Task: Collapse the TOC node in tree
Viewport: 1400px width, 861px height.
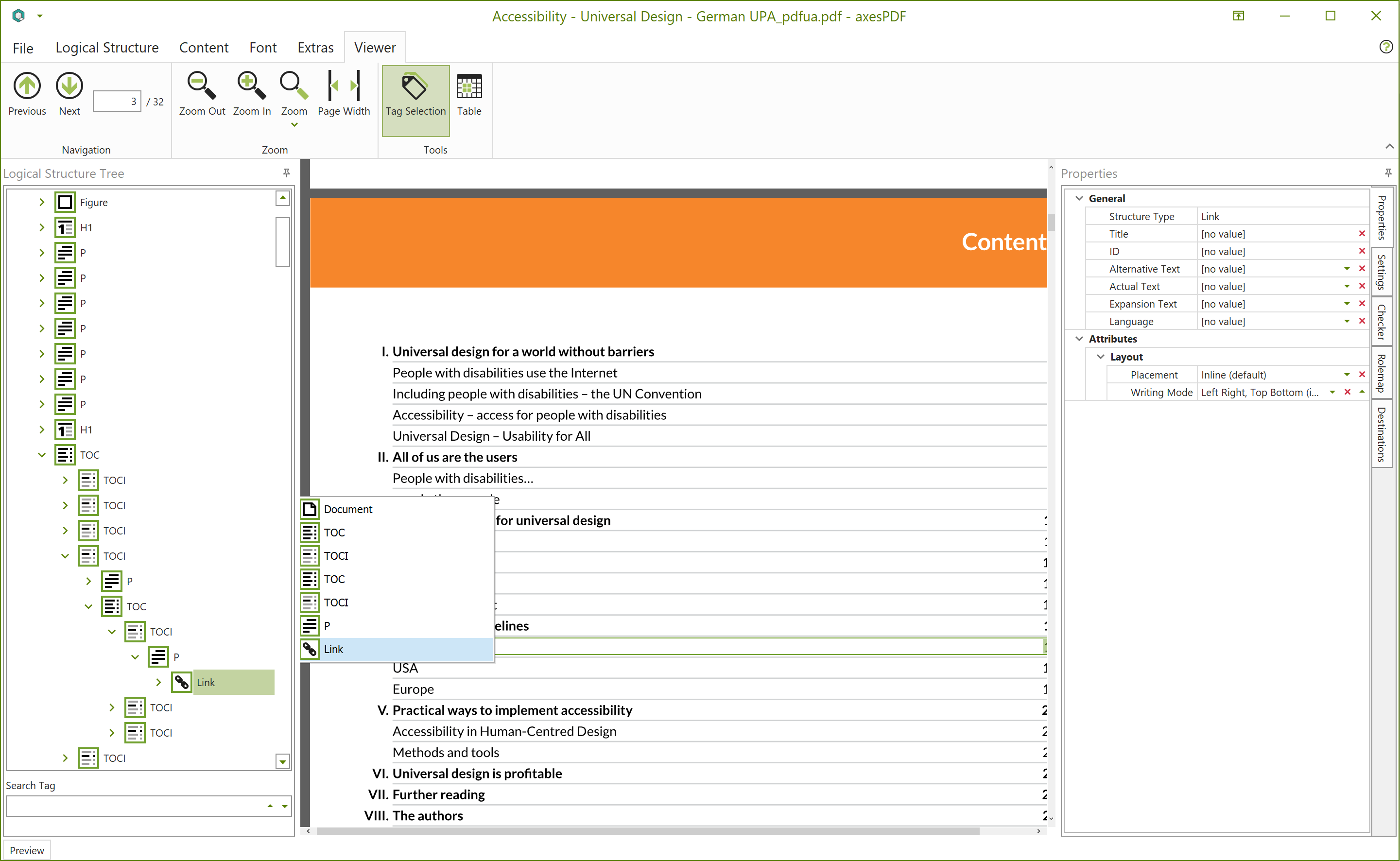Action: point(42,454)
